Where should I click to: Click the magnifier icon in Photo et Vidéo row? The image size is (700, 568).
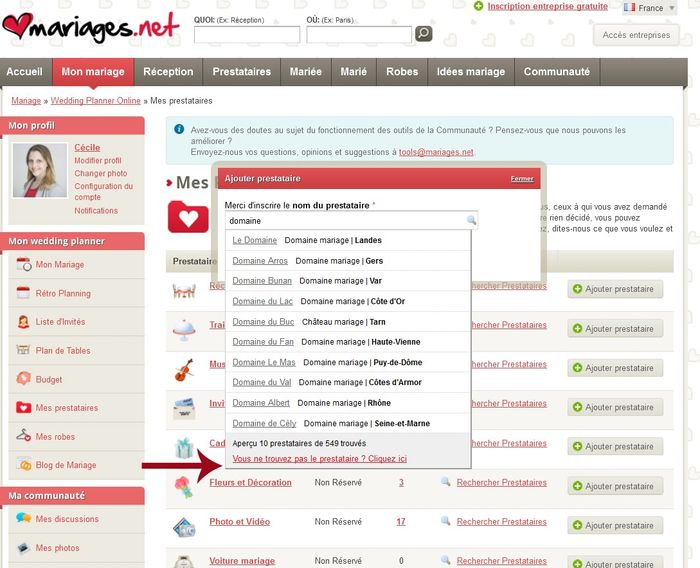coord(445,521)
